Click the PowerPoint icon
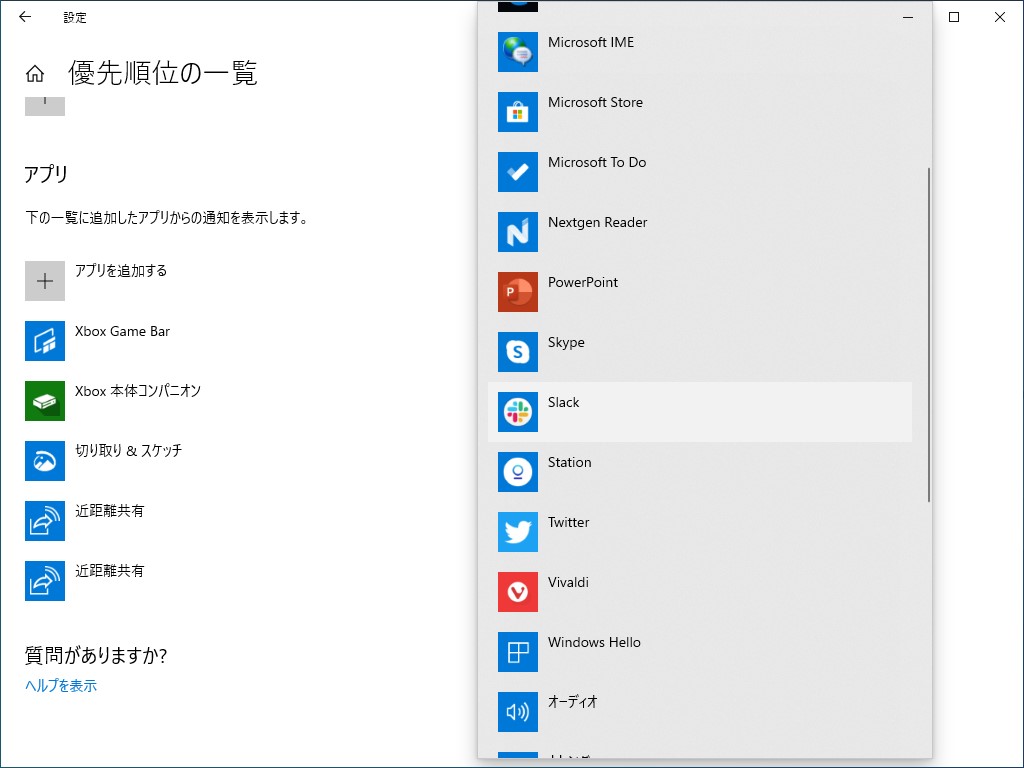The image size is (1024, 768). pos(517,292)
